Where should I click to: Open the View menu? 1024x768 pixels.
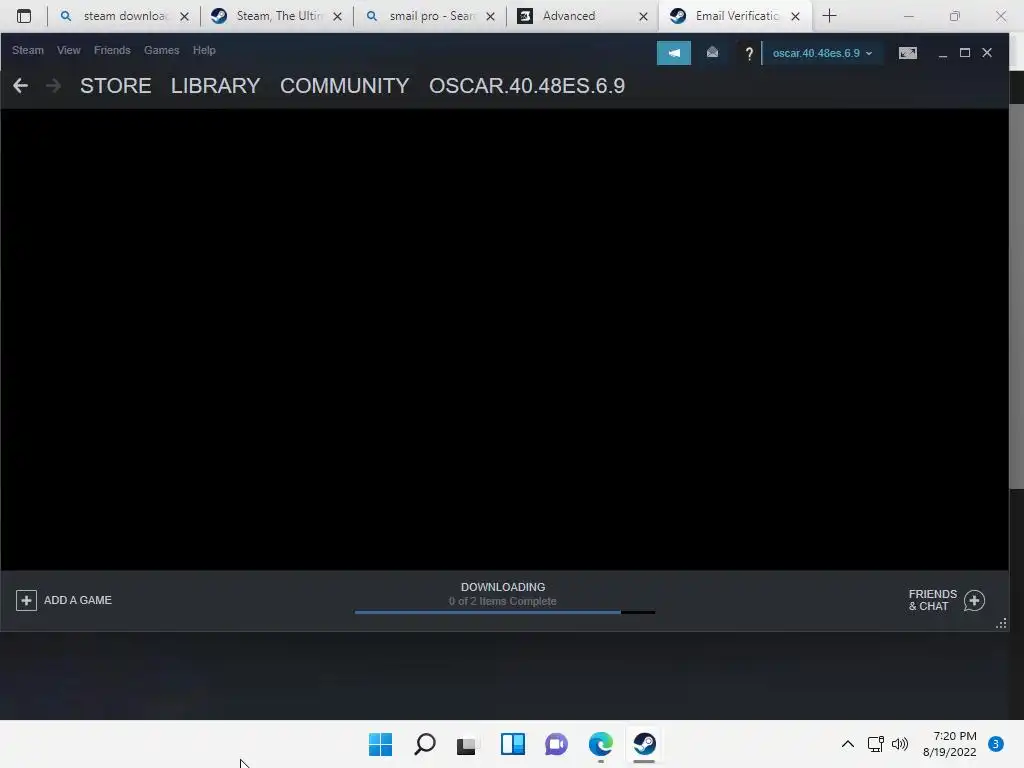(69, 50)
